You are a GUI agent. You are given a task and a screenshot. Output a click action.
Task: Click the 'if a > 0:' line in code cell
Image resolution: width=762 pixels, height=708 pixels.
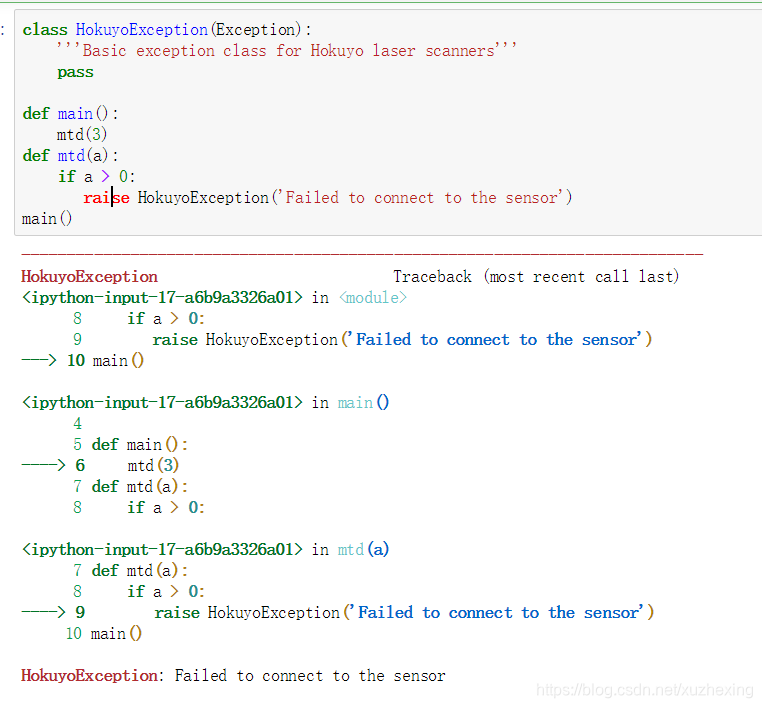(x=96, y=176)
